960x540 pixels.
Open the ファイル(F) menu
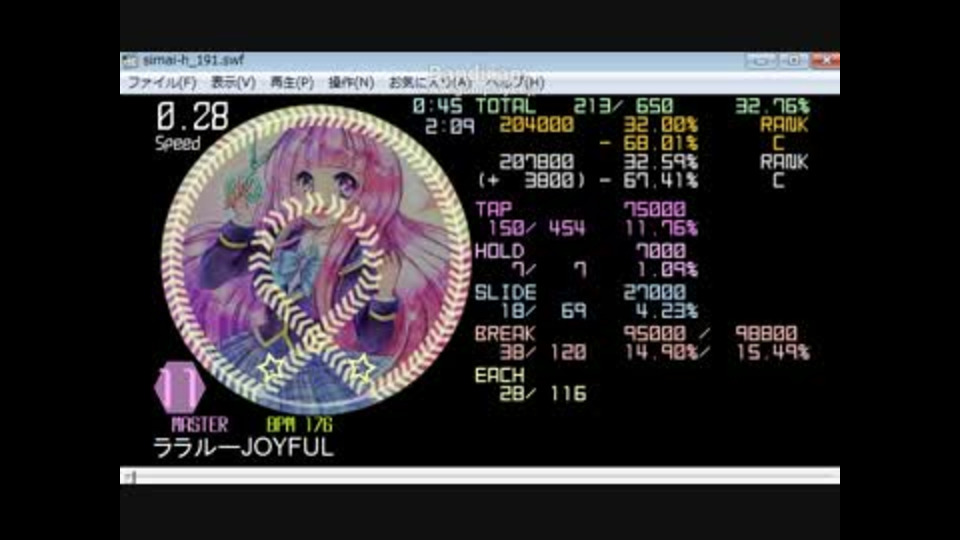tap(162, 83)
